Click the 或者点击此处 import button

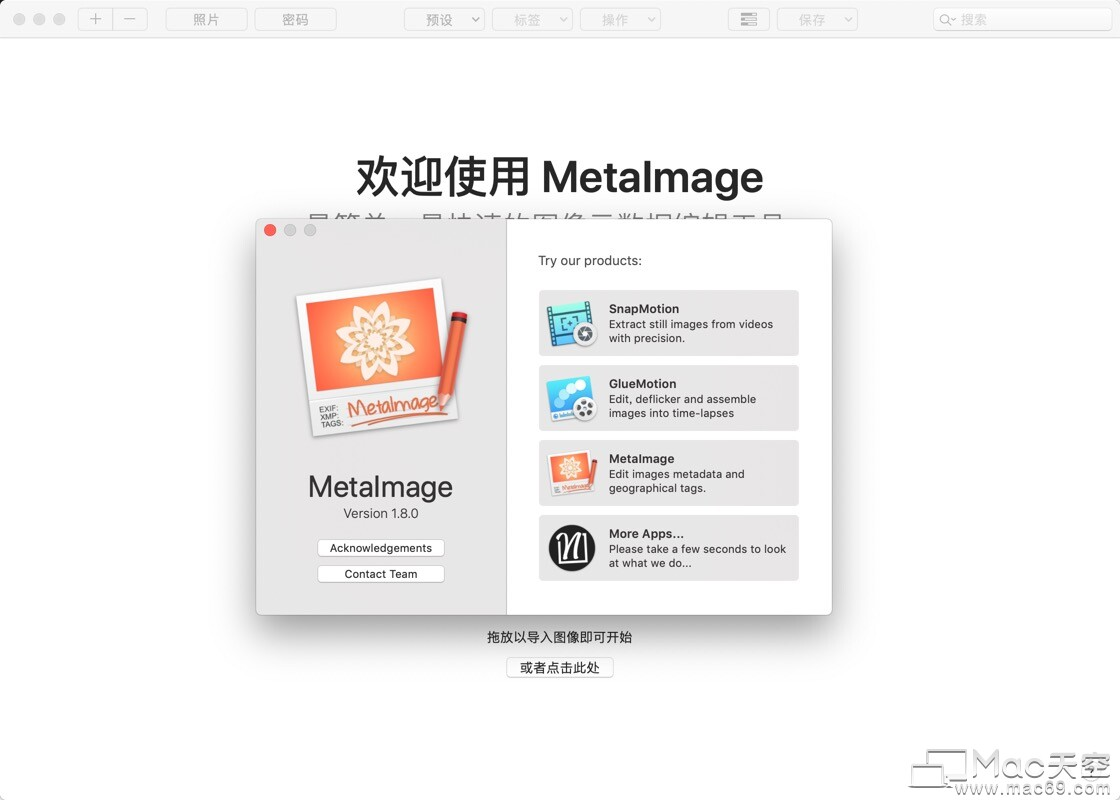560,668
